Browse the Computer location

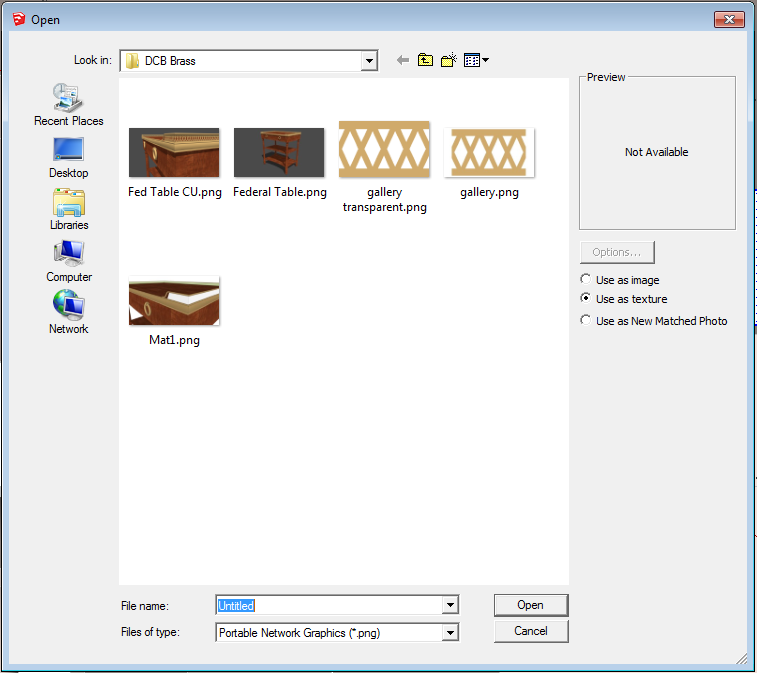click(x=69, y=262)
